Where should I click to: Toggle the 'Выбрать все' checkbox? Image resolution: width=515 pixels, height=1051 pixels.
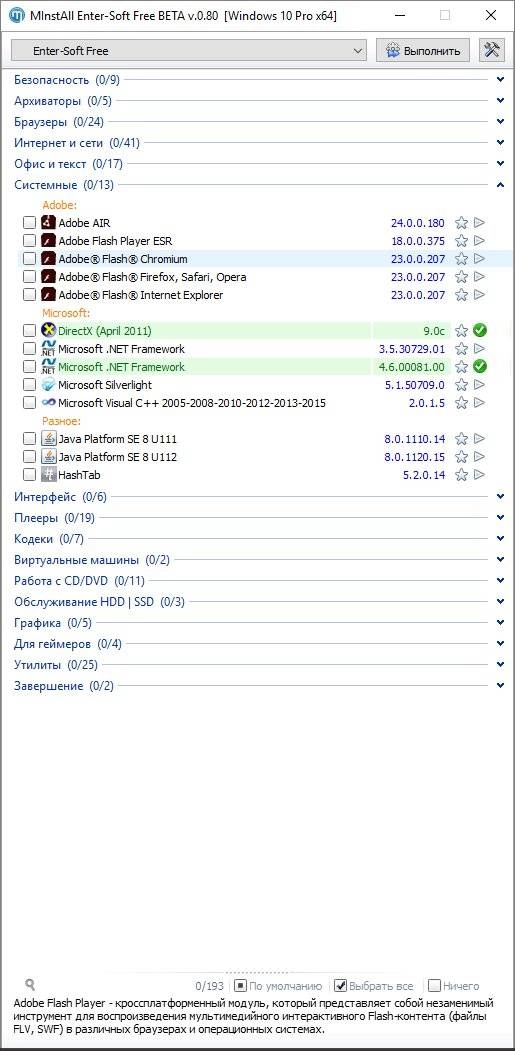[341, 986]
